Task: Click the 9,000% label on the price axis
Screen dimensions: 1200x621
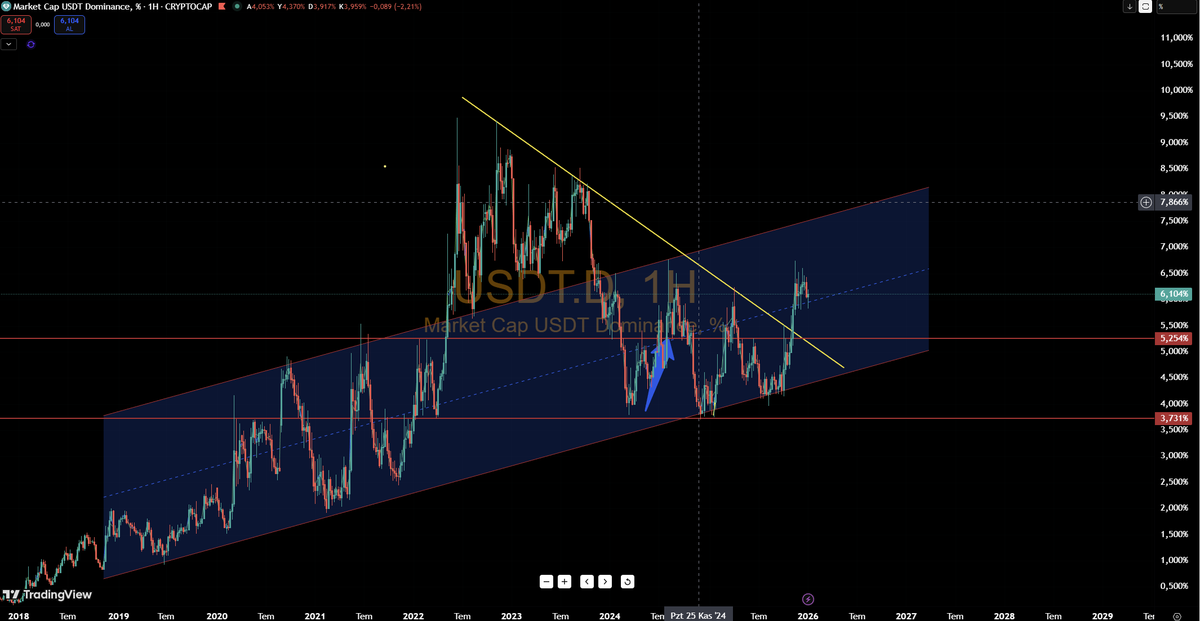Action: pyautogui.click(x=1174, y=142)
